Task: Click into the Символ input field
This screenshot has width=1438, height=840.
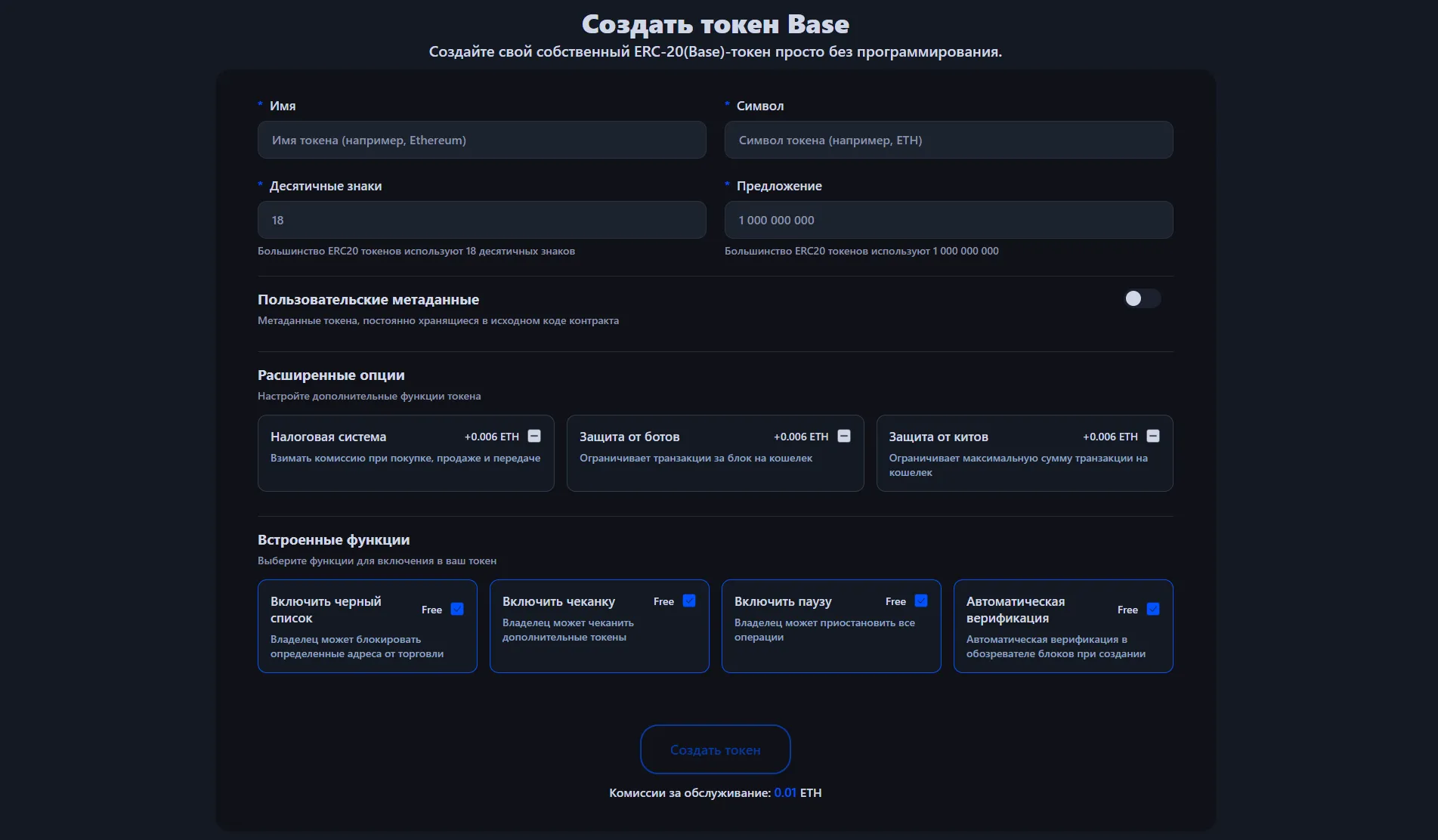Action: point(948,141)
